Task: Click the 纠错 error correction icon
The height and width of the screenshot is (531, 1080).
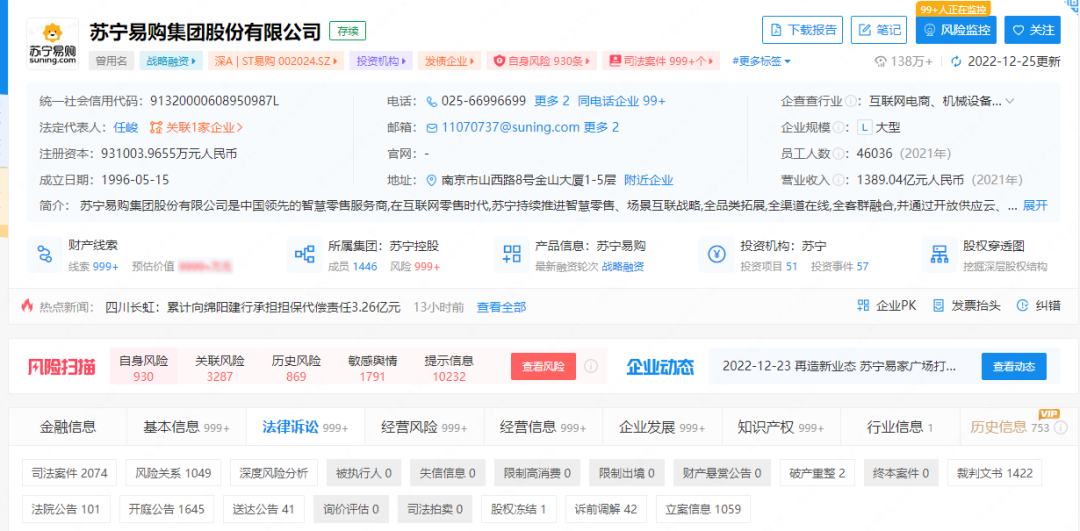Action: pos(1023,306)
